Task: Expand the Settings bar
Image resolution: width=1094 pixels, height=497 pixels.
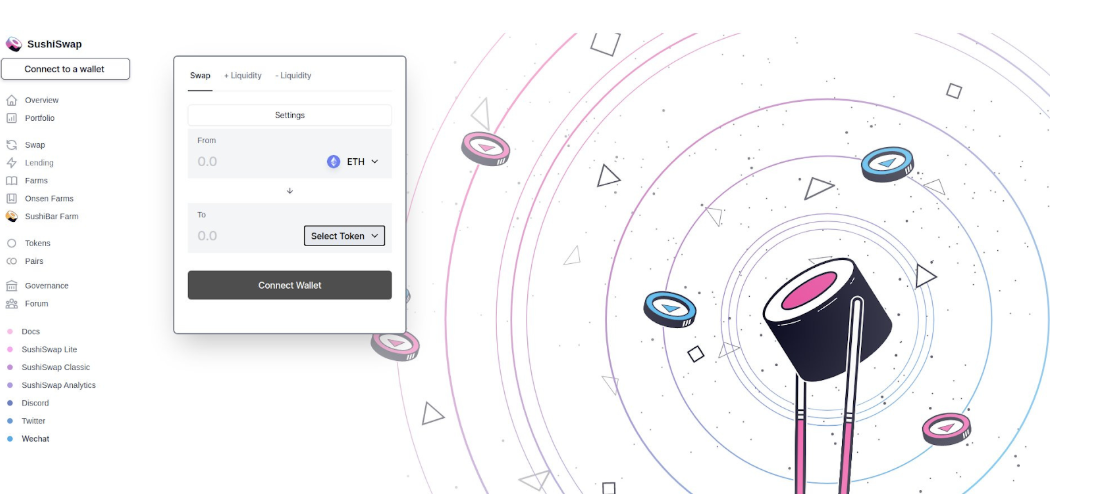Action: pos(289,115)
